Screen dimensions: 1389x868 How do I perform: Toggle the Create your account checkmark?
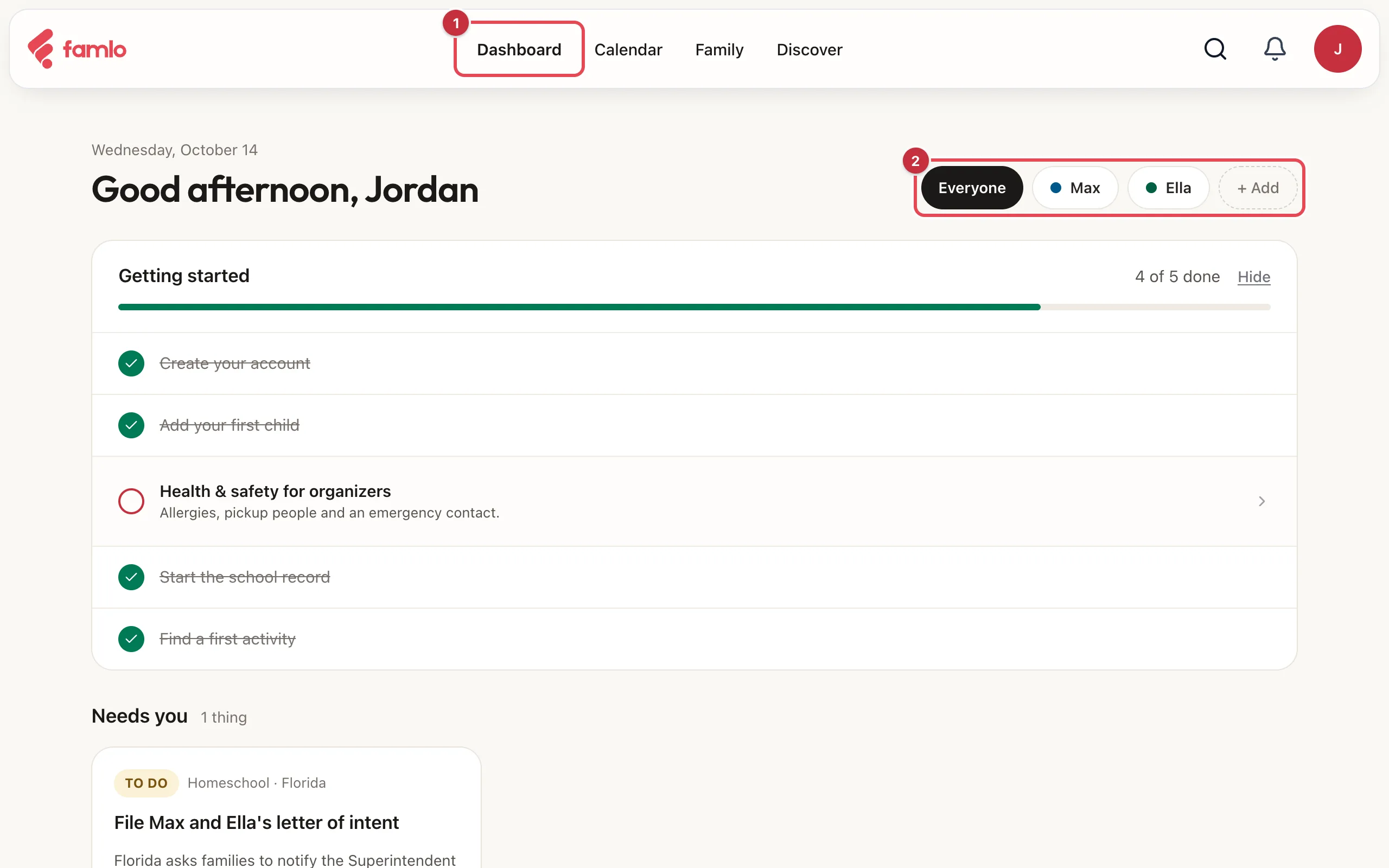(x=131, y=363)
